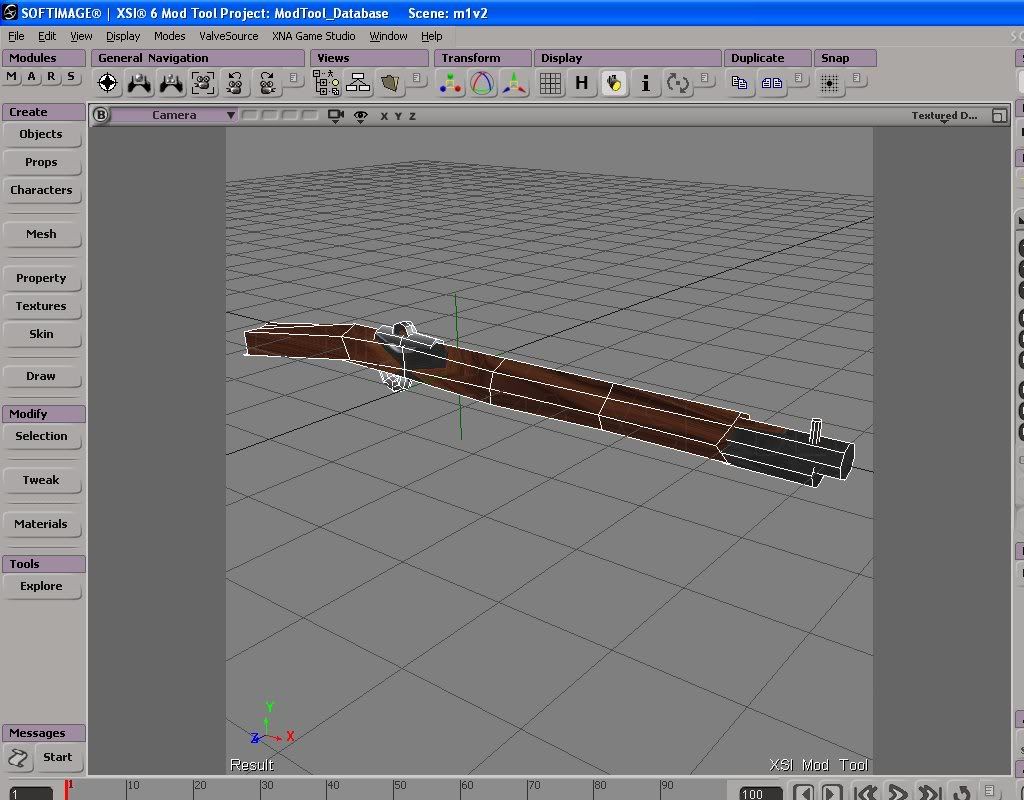
Task: Toggle the viewport eye visibility icon
Action: pyautogui.click(x=360, y=116)
